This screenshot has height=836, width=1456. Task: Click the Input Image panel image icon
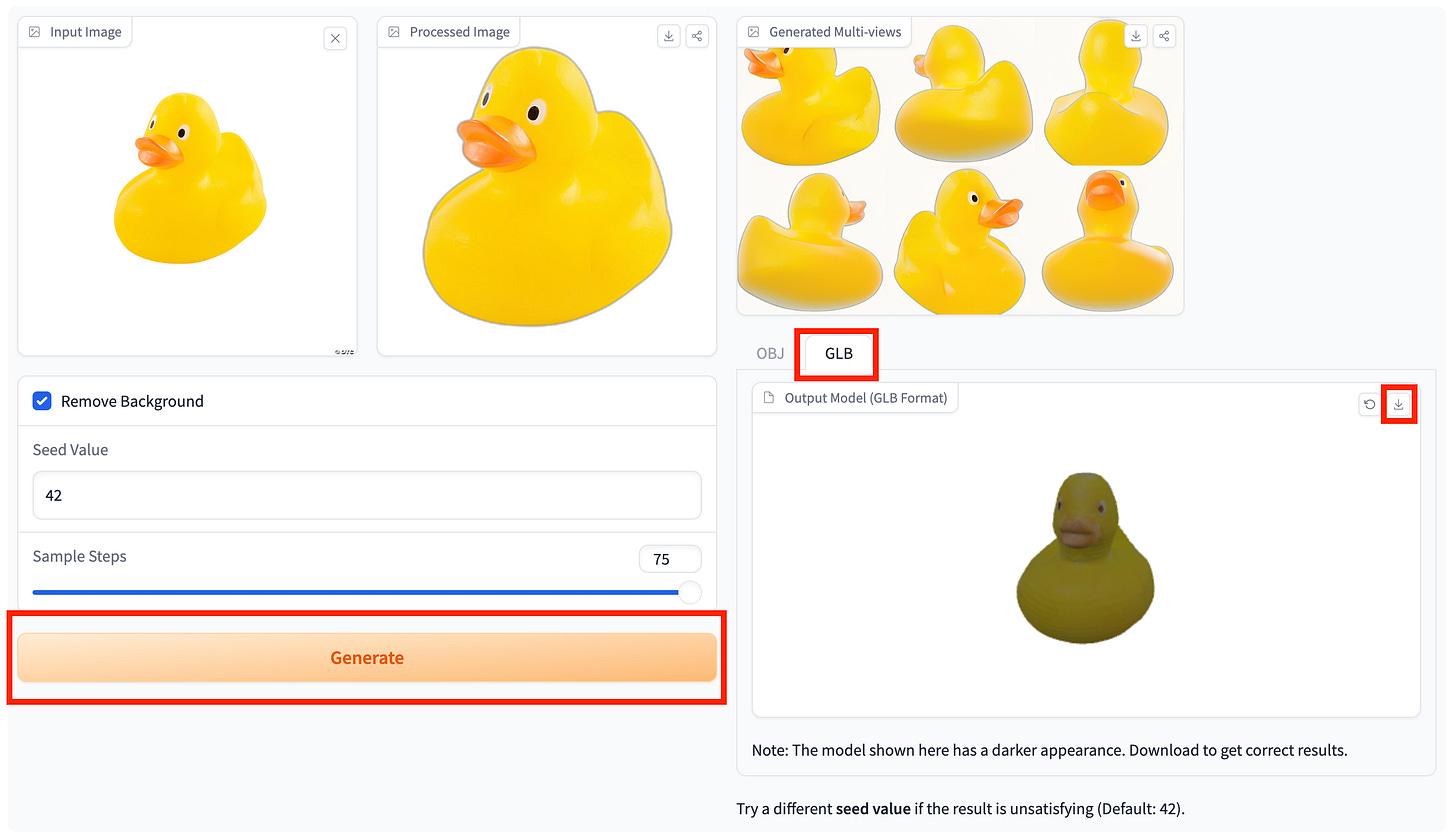[x=33, y=31]
